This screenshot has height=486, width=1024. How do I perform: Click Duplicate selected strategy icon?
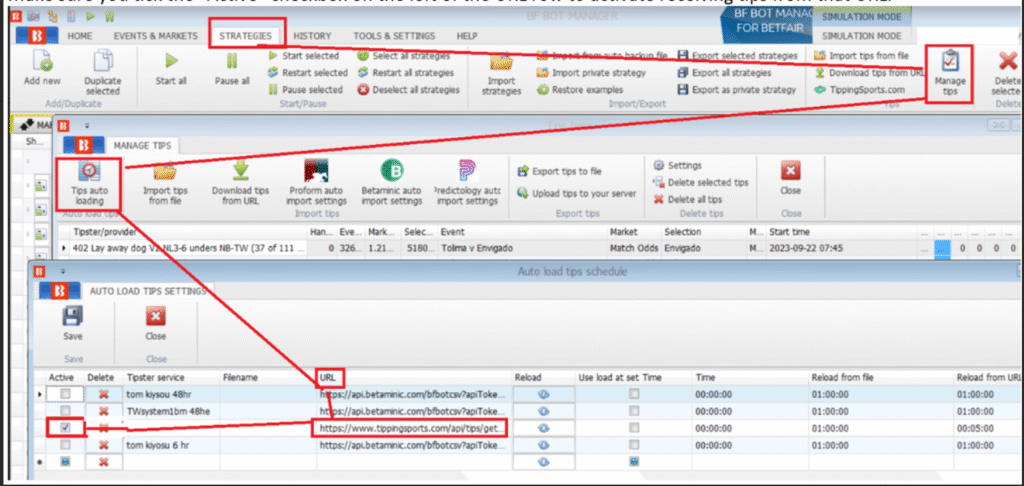(x=103, y=73)
